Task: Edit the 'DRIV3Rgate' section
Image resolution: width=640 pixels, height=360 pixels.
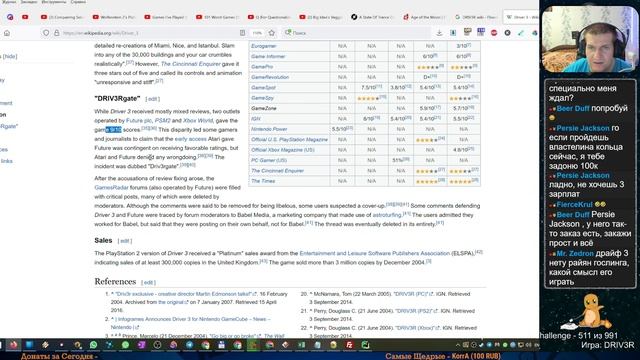Action: [153, 99]
